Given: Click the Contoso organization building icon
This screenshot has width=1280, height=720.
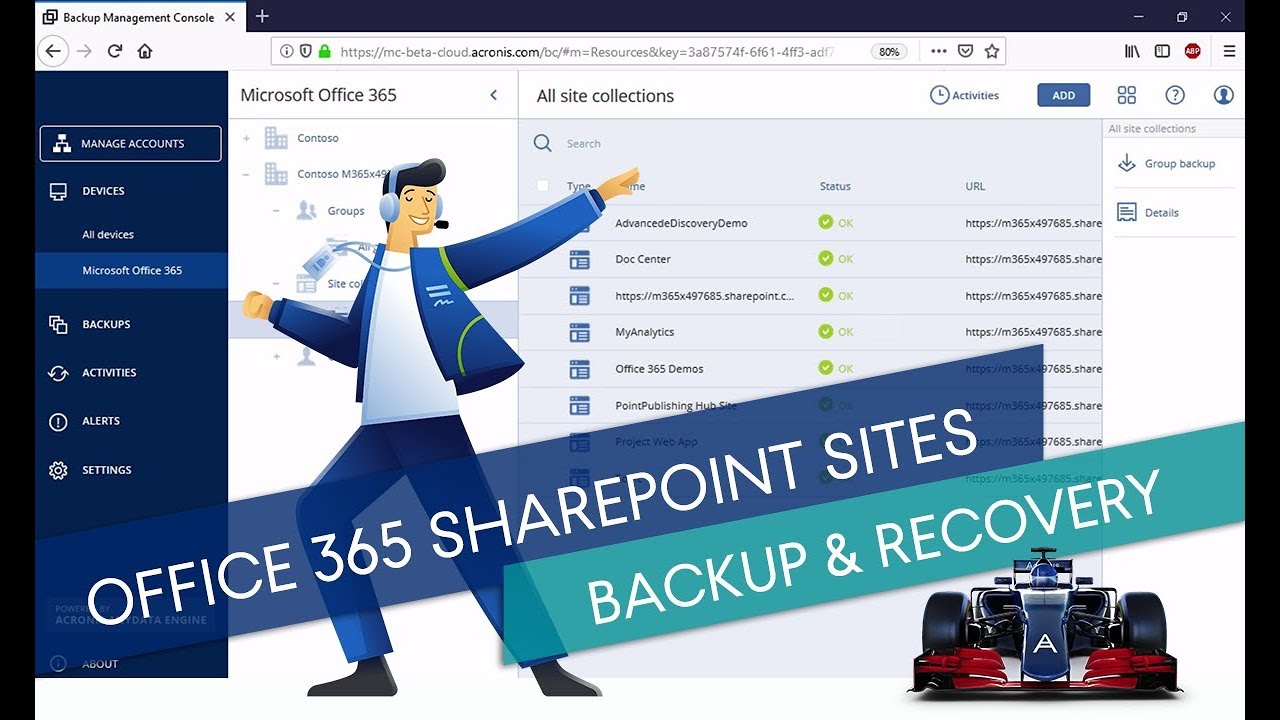Looking at the screenshot, I should (276, 138).
